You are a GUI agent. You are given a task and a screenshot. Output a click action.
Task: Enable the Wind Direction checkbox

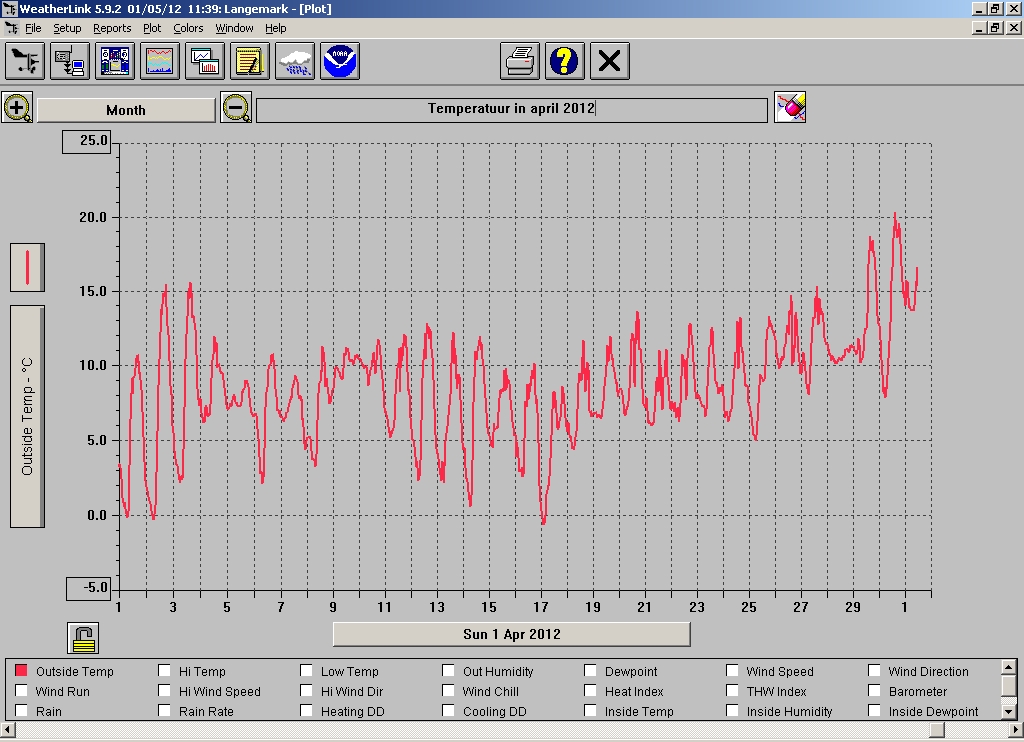click(874, 671)
